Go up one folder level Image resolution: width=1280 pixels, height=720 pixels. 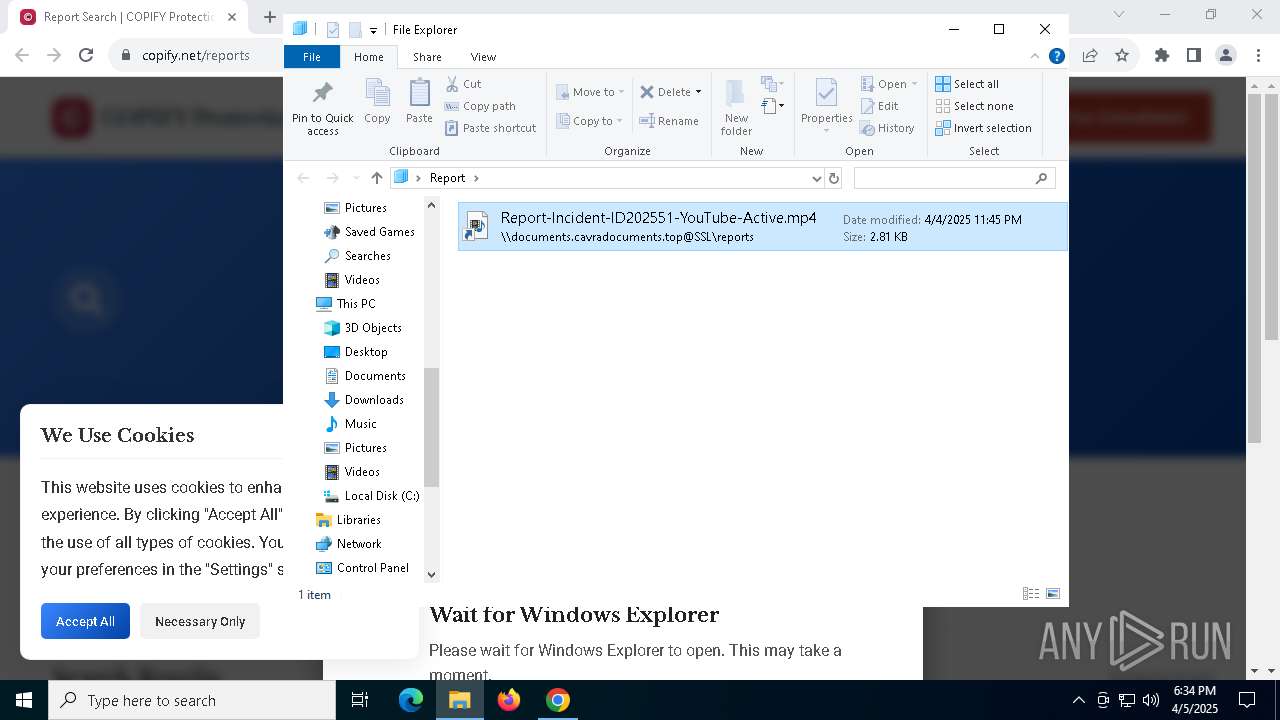pyautogui.click(x=377, y=178)
